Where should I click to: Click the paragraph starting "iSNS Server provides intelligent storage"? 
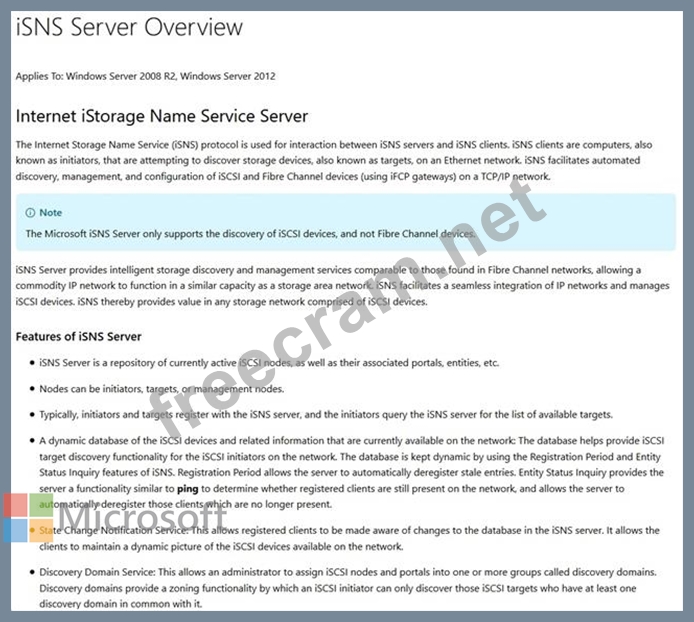[342, 286]
